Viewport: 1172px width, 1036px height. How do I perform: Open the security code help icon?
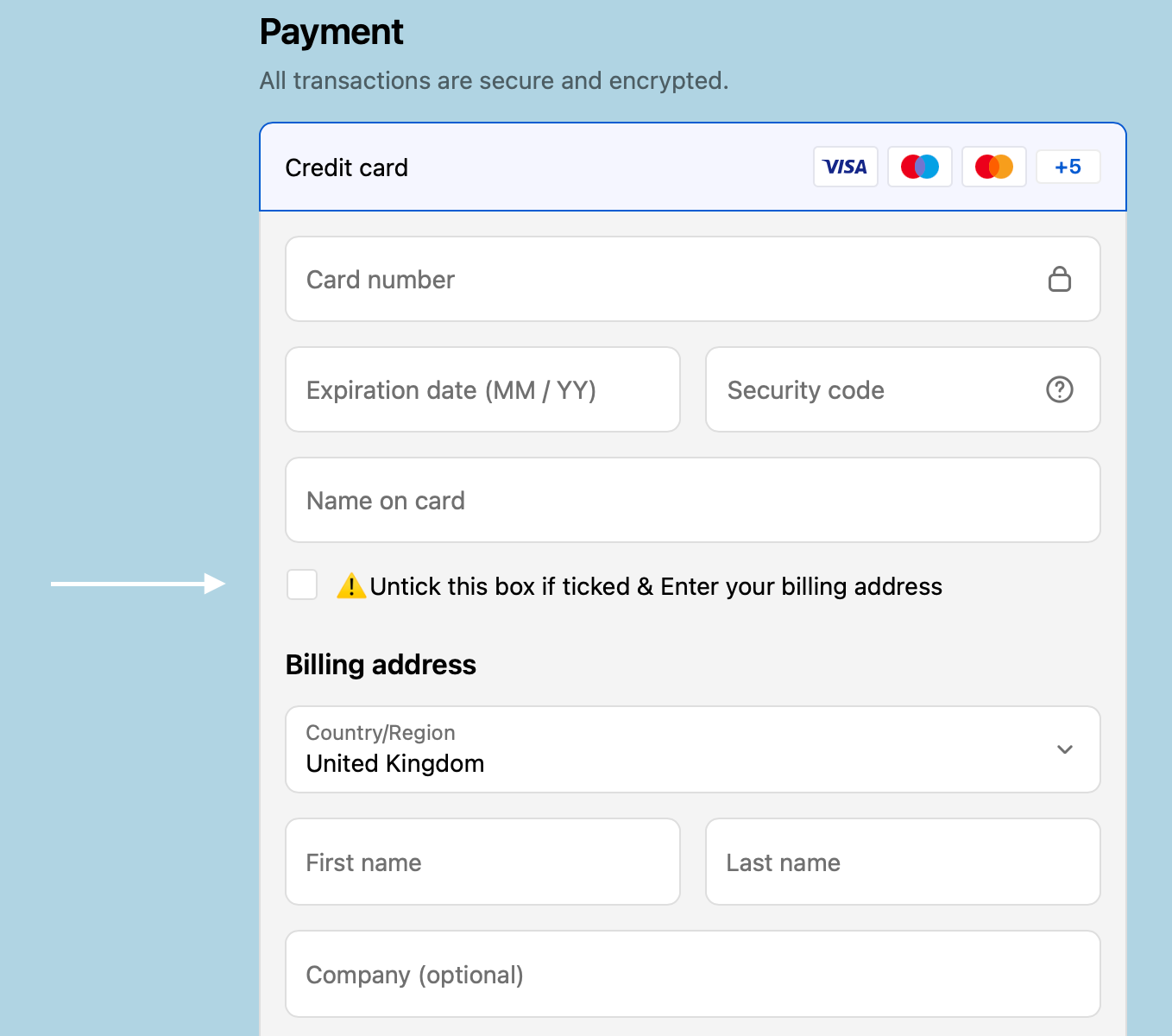1059,389
